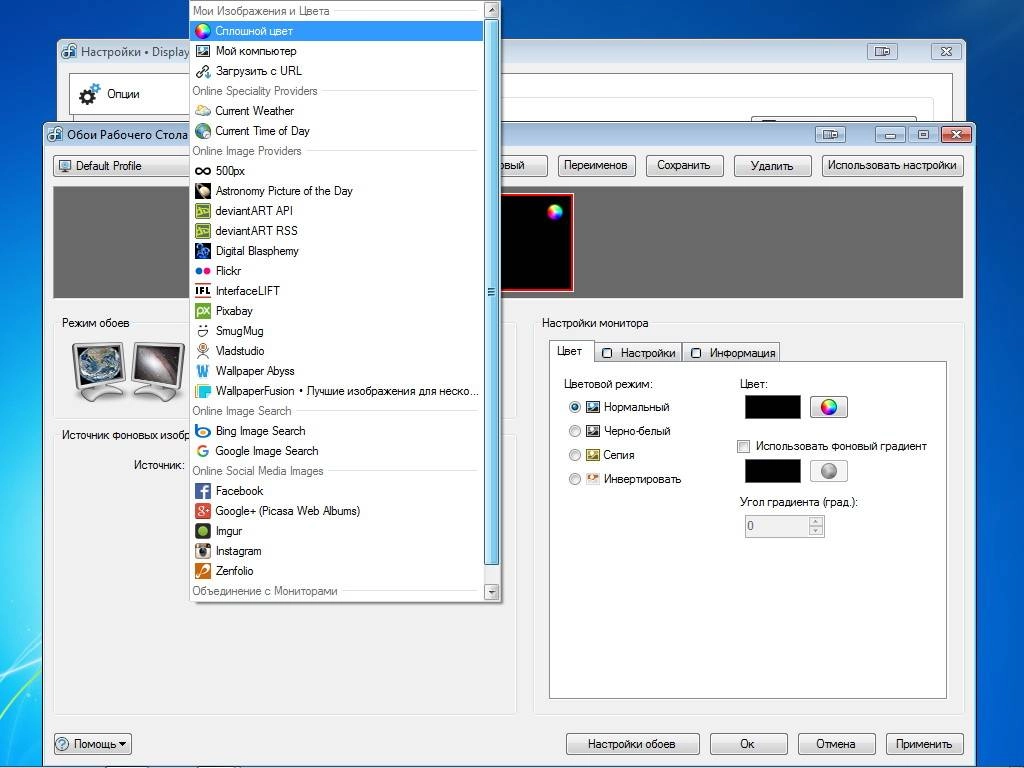Open the rainbow color picker button

tap(829, 407)
